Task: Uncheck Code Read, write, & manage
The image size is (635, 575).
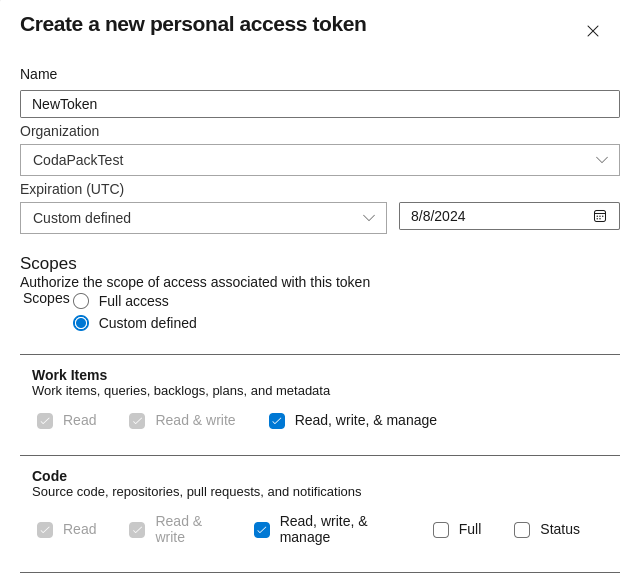Action: click(x=262, y=530)
